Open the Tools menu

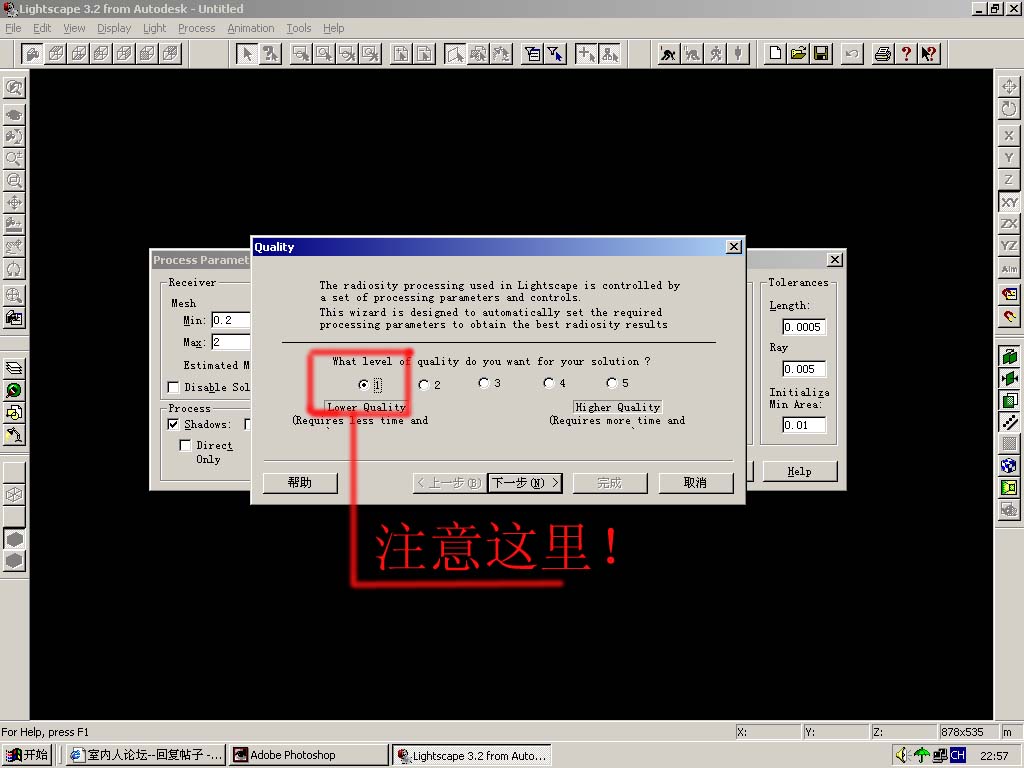(x=298, y=28)
